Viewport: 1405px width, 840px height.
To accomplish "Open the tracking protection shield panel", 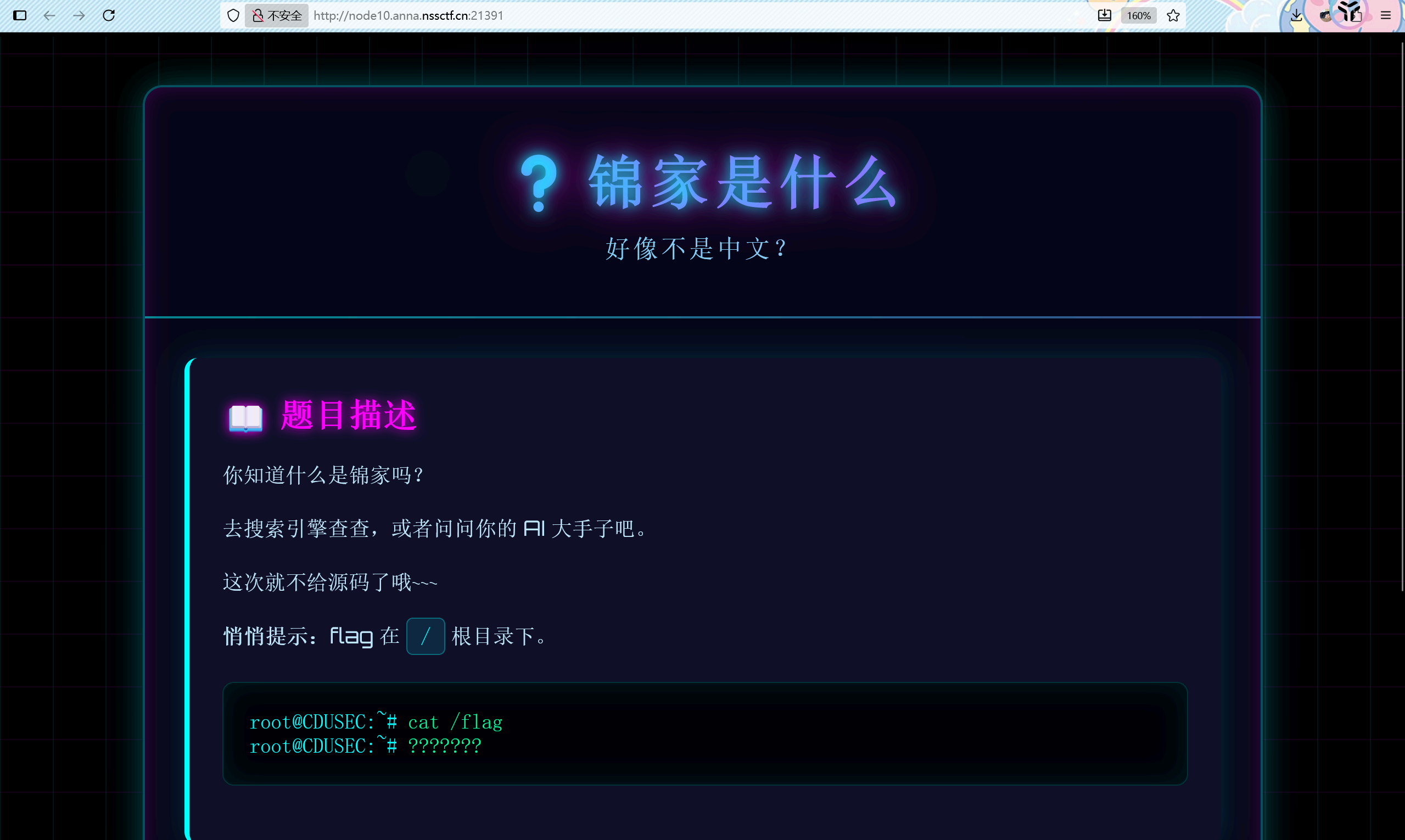I will tap(233, 15).
